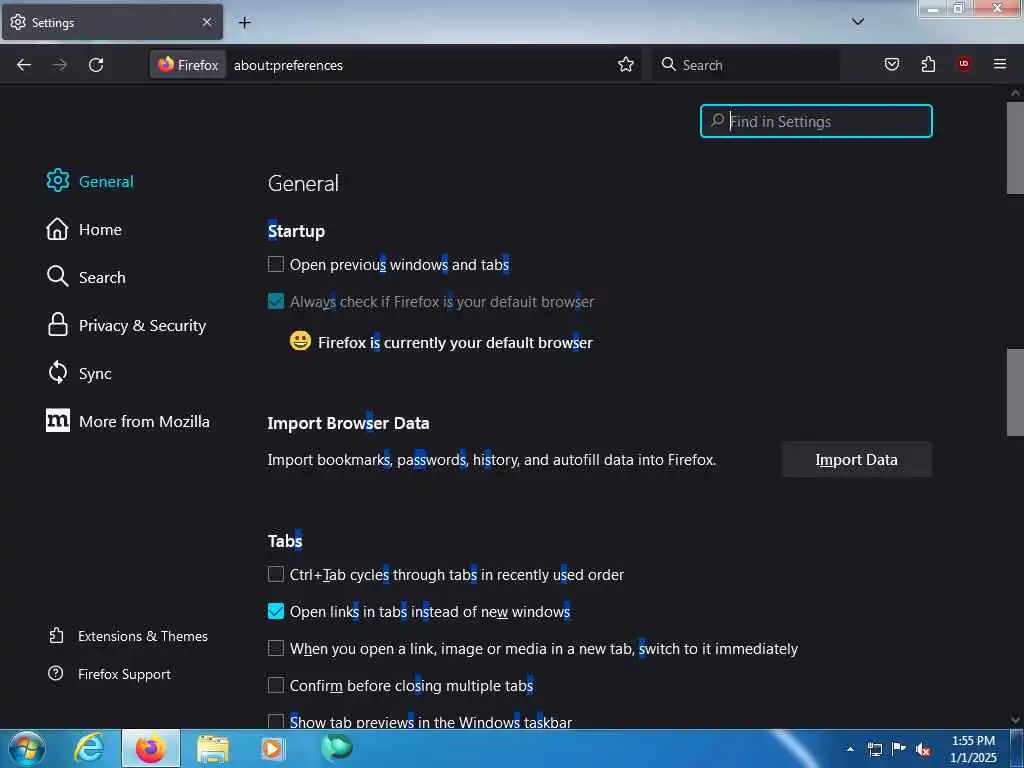Viewport: 1024px width, 768px height.
Task: Toggle Always check if Firefox is default browser
Action: (276, 301)
